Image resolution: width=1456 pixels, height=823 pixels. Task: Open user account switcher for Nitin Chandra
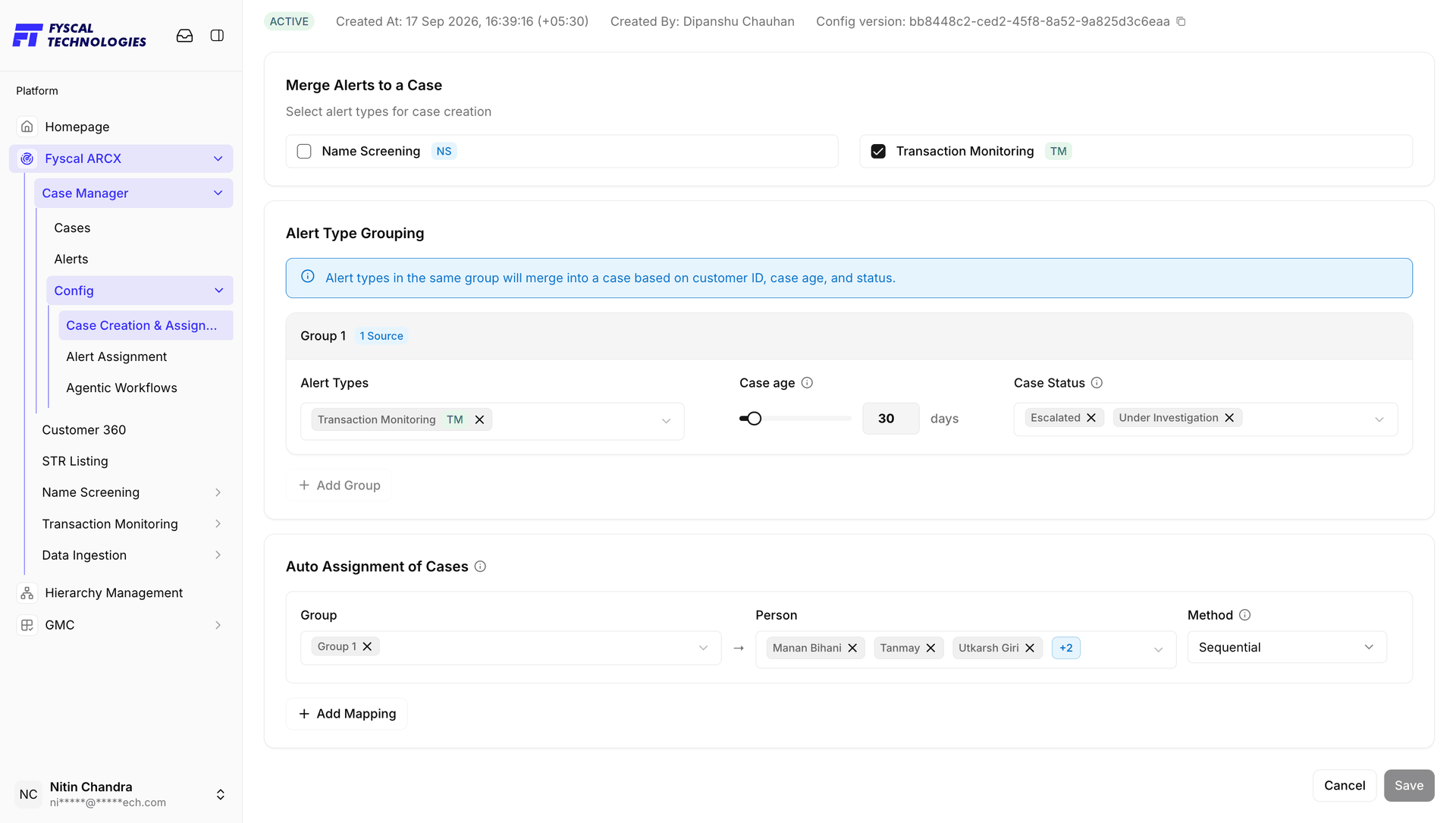pyautogui.click(x=220, y=794)
